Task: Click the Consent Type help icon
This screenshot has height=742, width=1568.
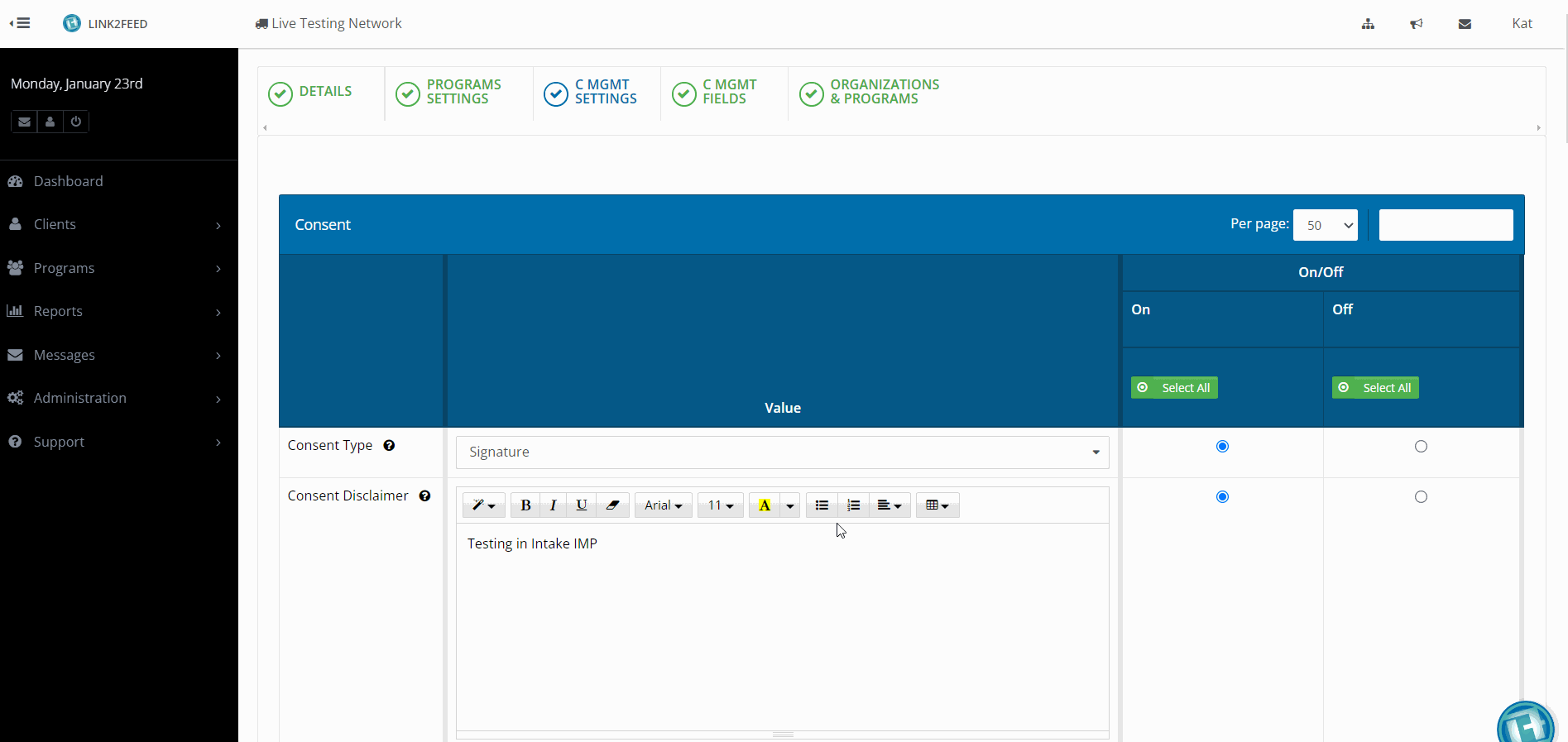Action: 389,446
